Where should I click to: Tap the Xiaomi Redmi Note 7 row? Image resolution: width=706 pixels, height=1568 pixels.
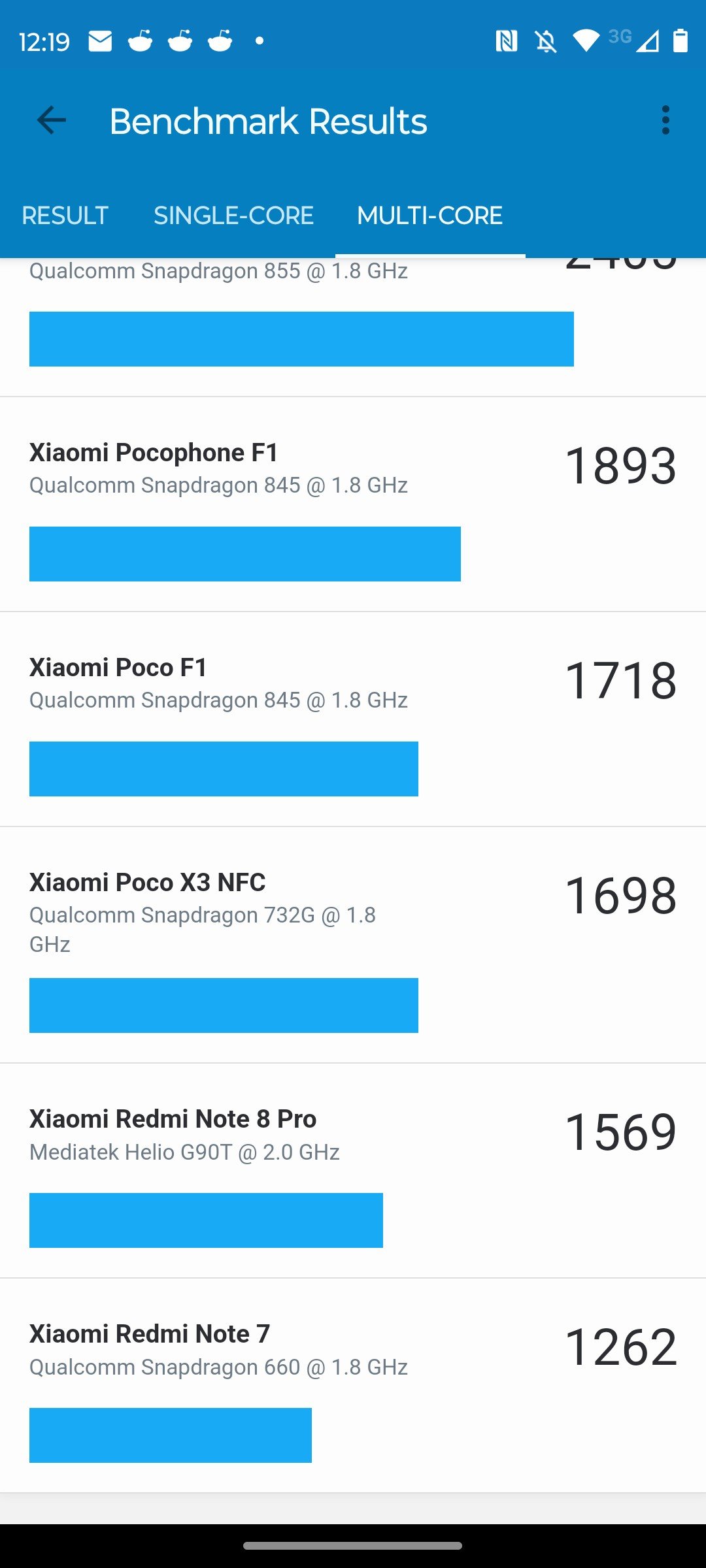coord(353,1386)
